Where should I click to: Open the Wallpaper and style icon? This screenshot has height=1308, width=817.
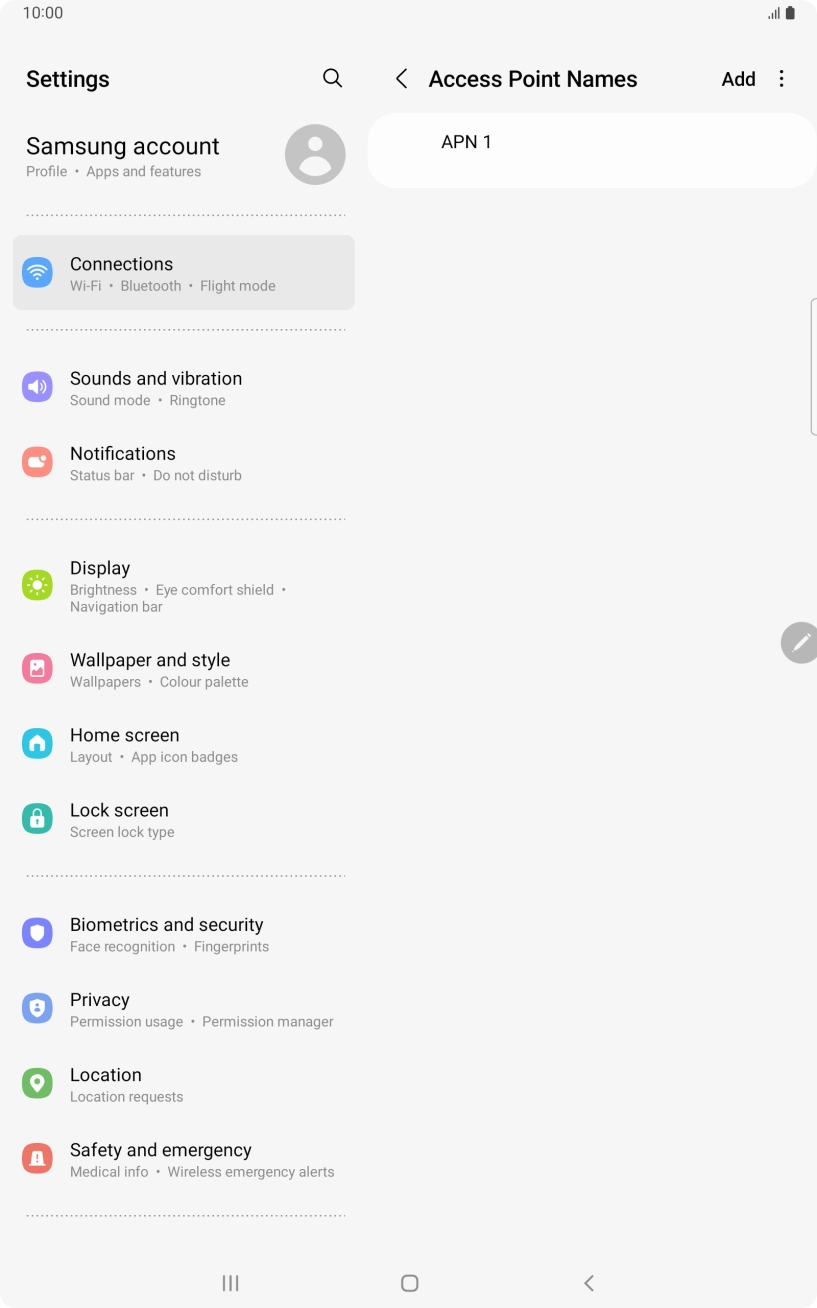(x=37, y=669)
